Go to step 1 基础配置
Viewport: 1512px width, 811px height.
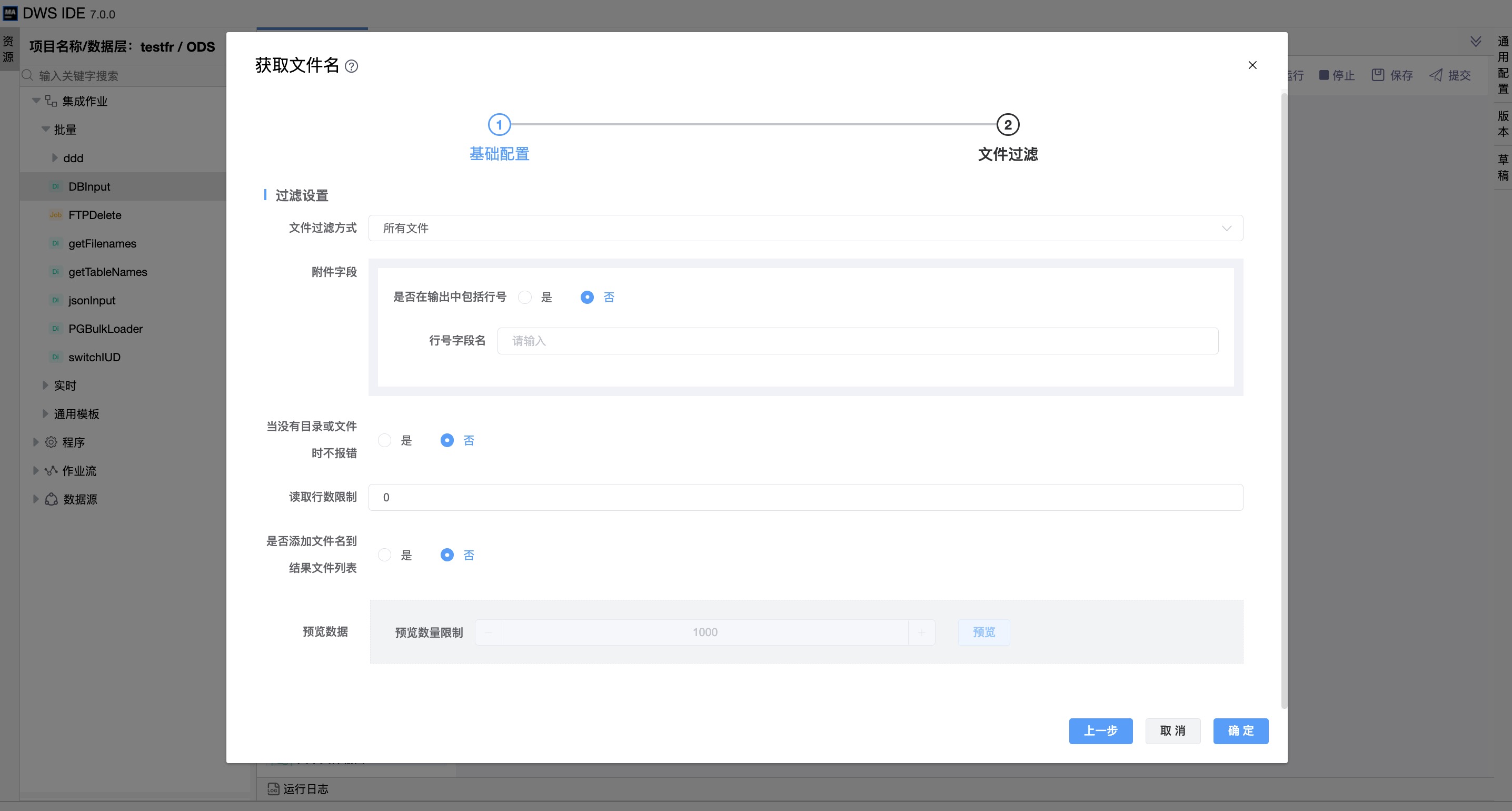499,124
